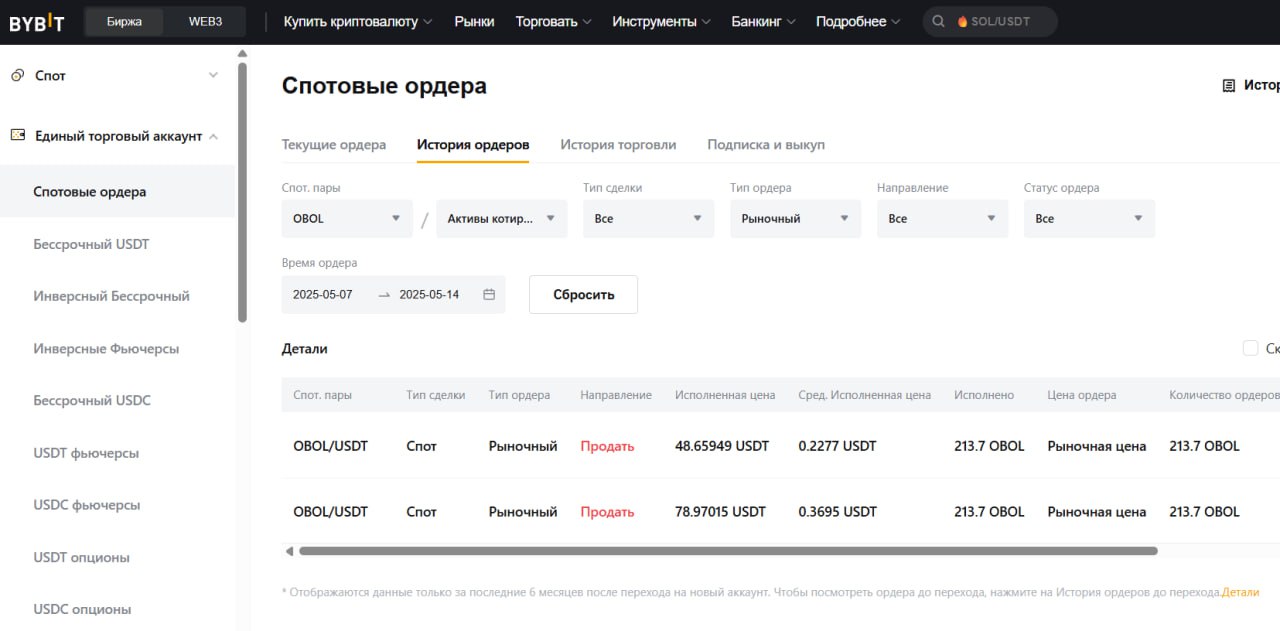
Task: Click the sidebar scrollbar up arrow
Action: [x=242, y=53]
